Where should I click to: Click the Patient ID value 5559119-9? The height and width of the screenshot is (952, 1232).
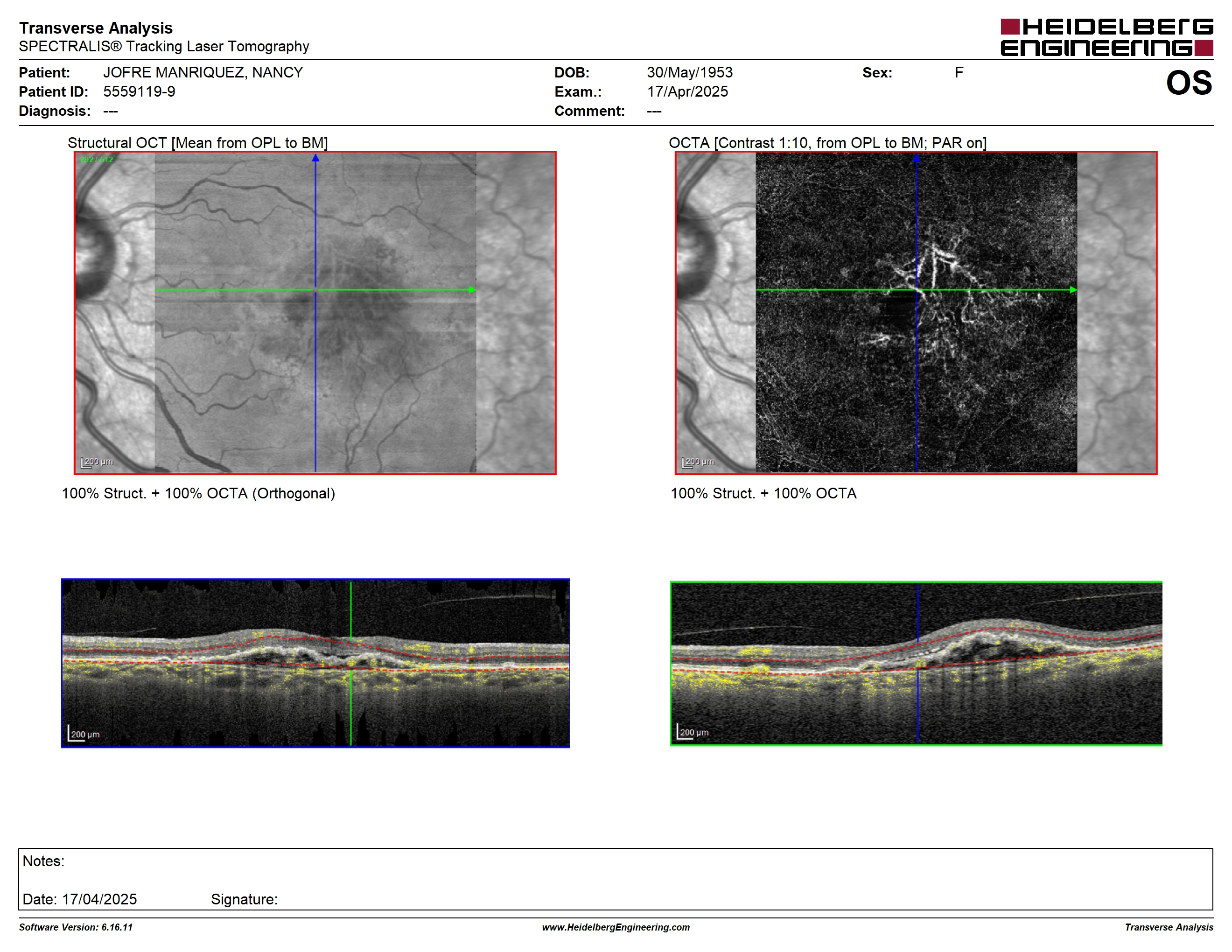[140, 92]
